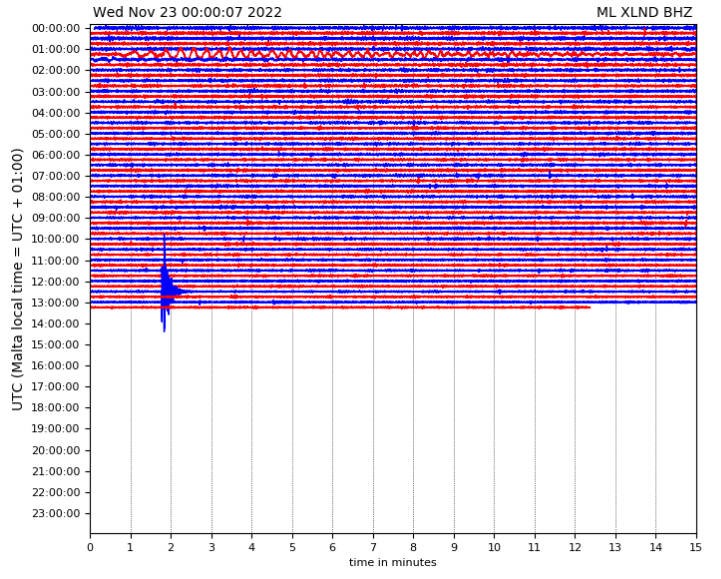The width and height of the screenshot is (721, 579).
Task: Select the 20:00:00 hour tick label
Action: pyautogui.click(x=56, y=450)
